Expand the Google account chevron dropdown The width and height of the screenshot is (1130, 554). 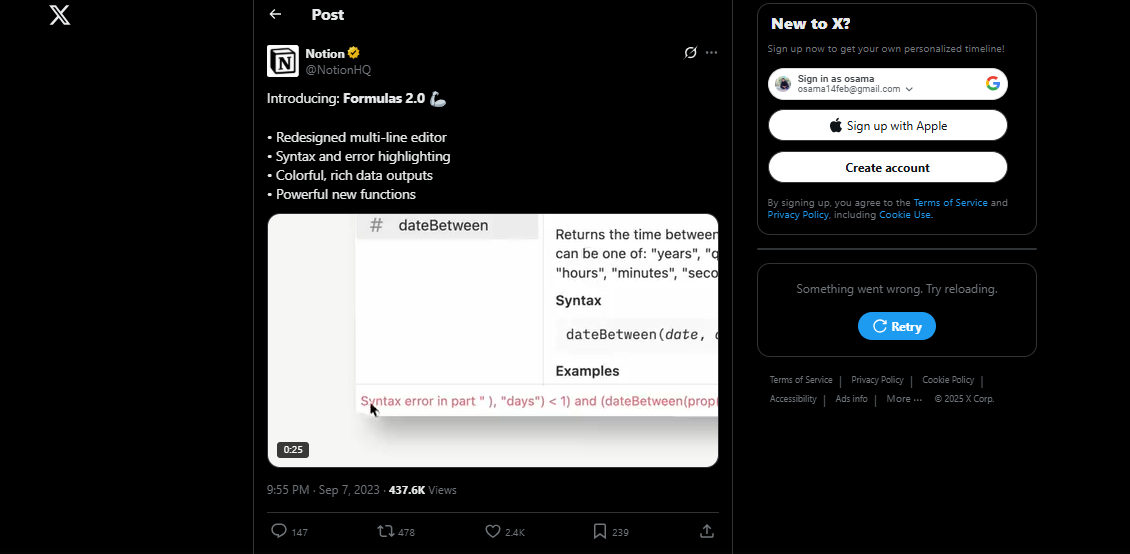(x=909, y=89)
